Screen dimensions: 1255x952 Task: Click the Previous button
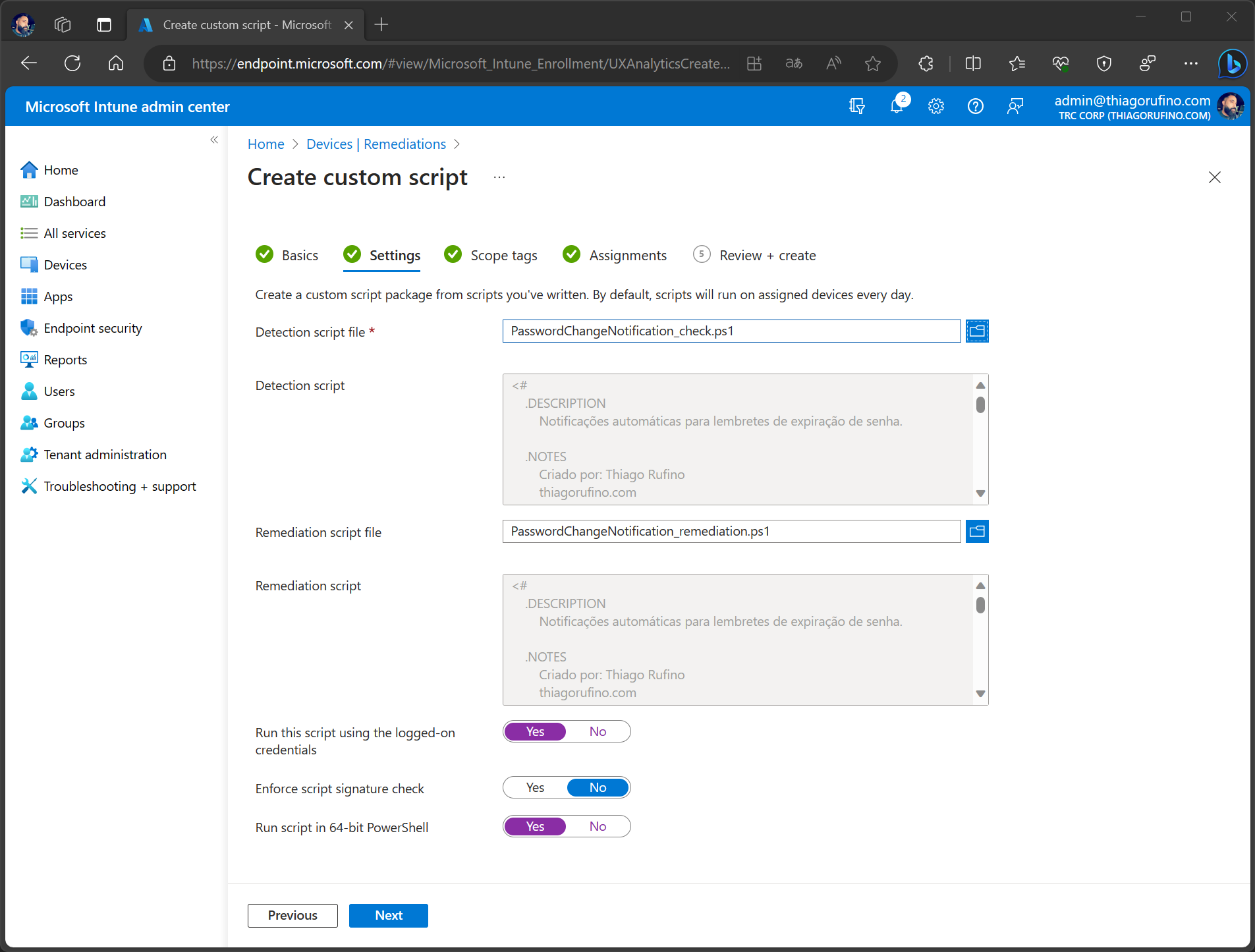[293, 916]
